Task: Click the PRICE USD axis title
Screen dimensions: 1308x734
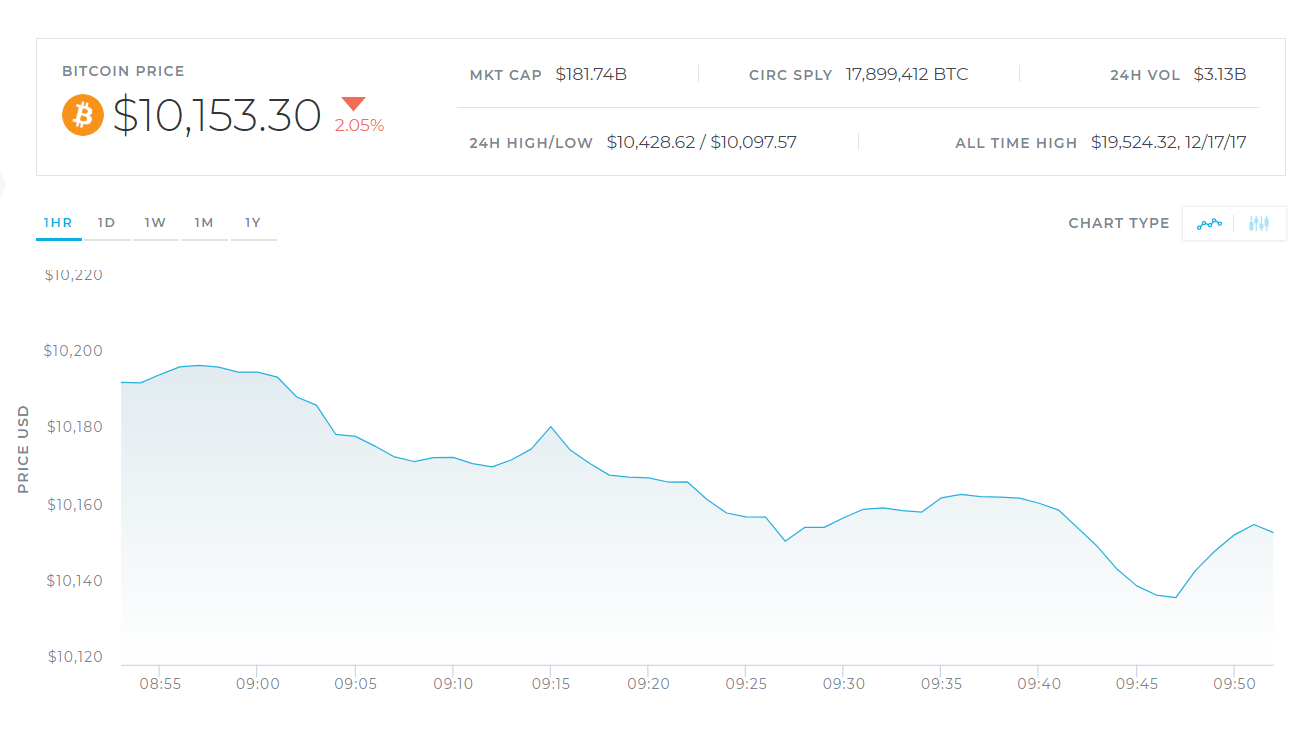Action: tap(23, 449)
